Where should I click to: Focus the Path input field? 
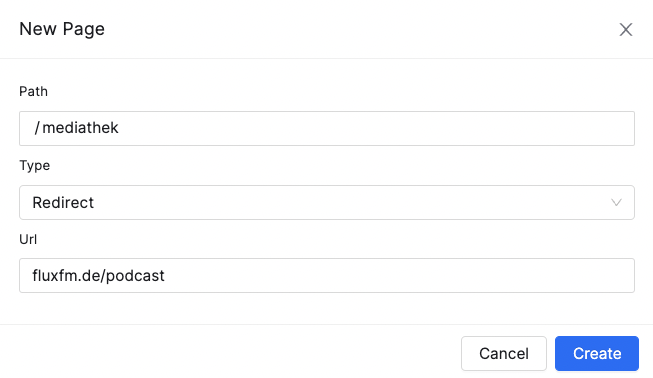click(327, 128)
